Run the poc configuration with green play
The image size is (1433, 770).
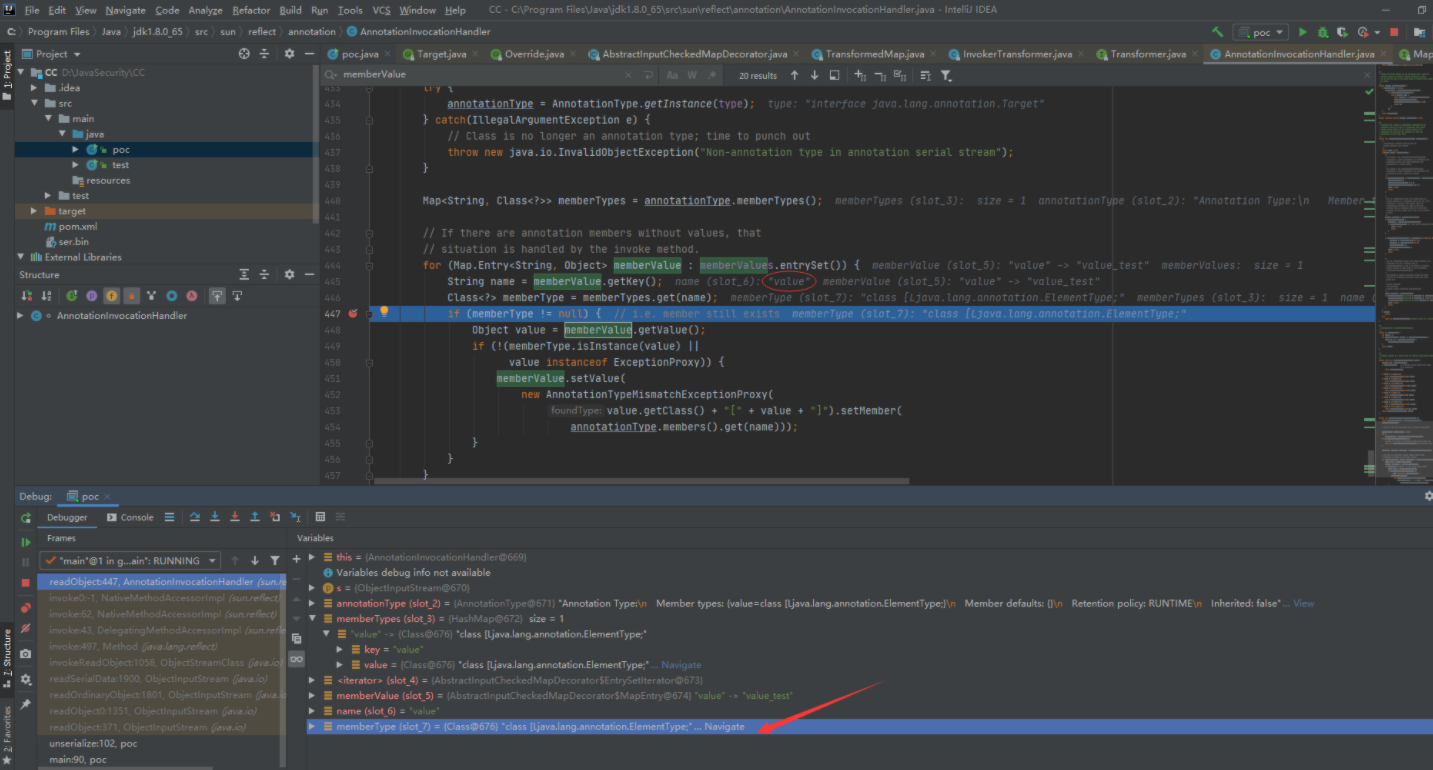tap(1302, 32)
